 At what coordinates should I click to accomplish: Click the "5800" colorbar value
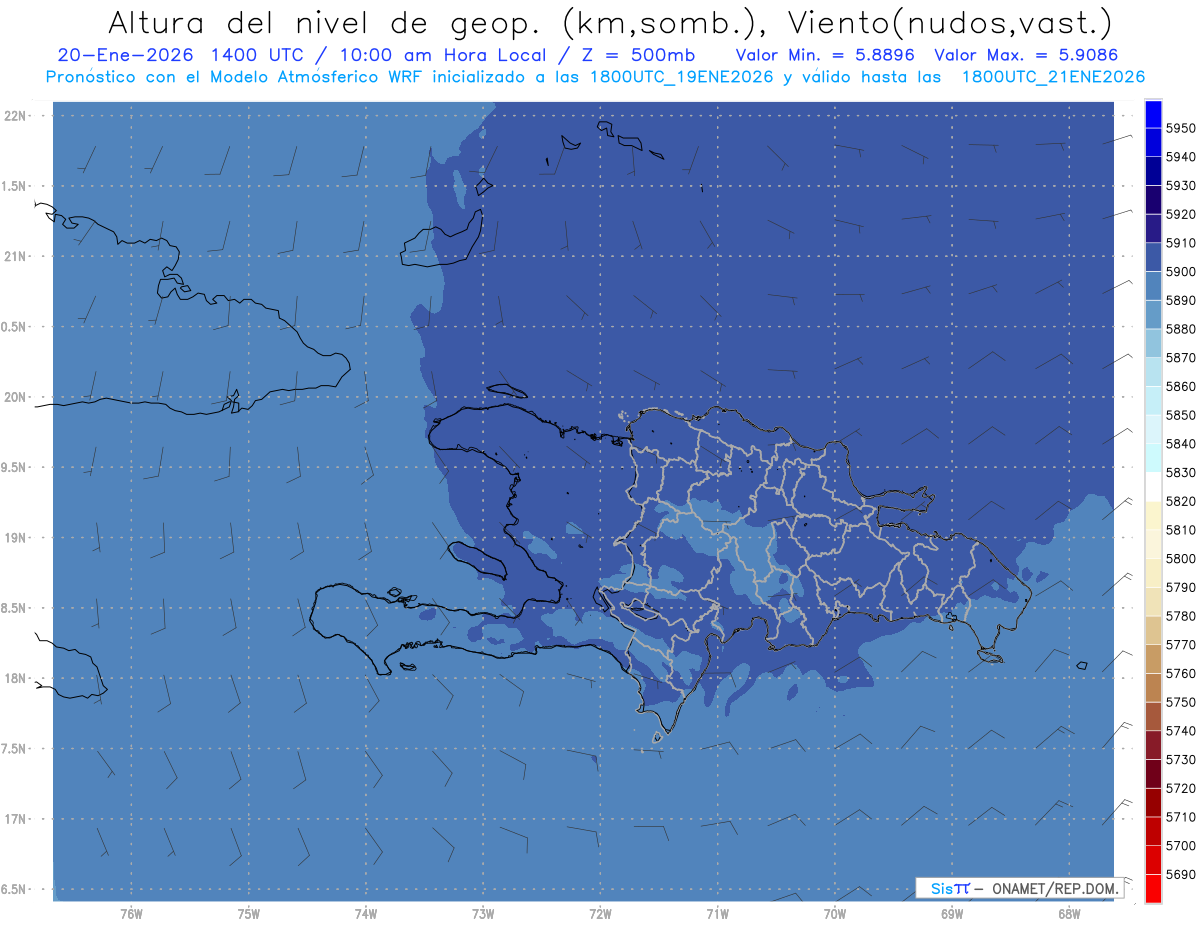(1180, 559)
